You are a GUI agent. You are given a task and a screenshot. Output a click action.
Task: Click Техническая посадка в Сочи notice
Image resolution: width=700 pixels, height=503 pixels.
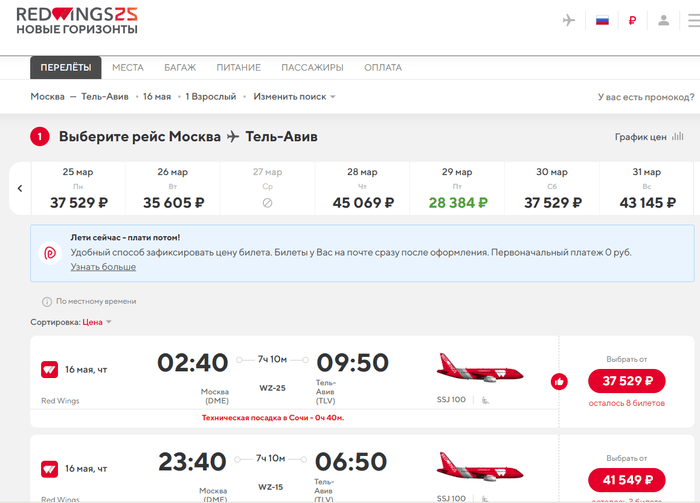click(x=273, y=418)
